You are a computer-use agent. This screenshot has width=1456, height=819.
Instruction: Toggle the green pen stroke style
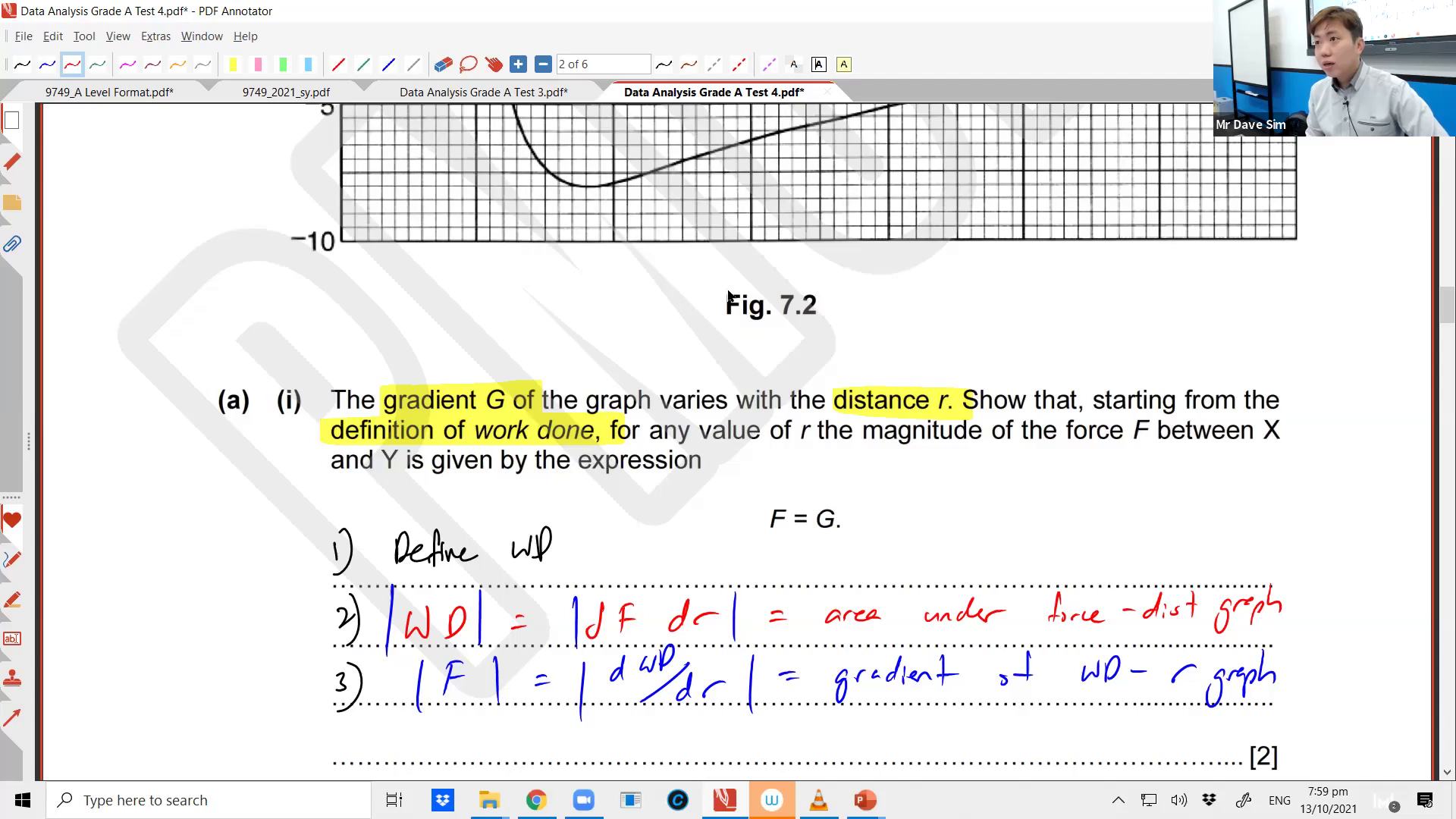point(98,64)
